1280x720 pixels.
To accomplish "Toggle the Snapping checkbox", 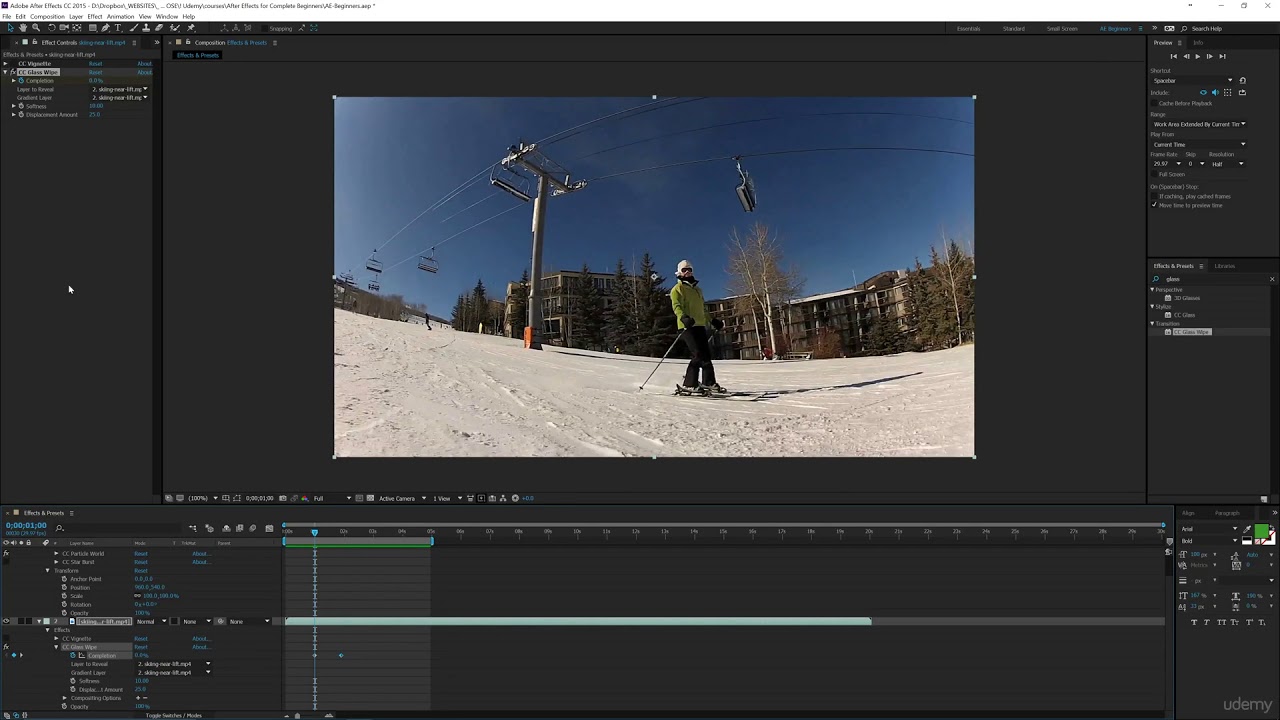I will coord(264,28).
